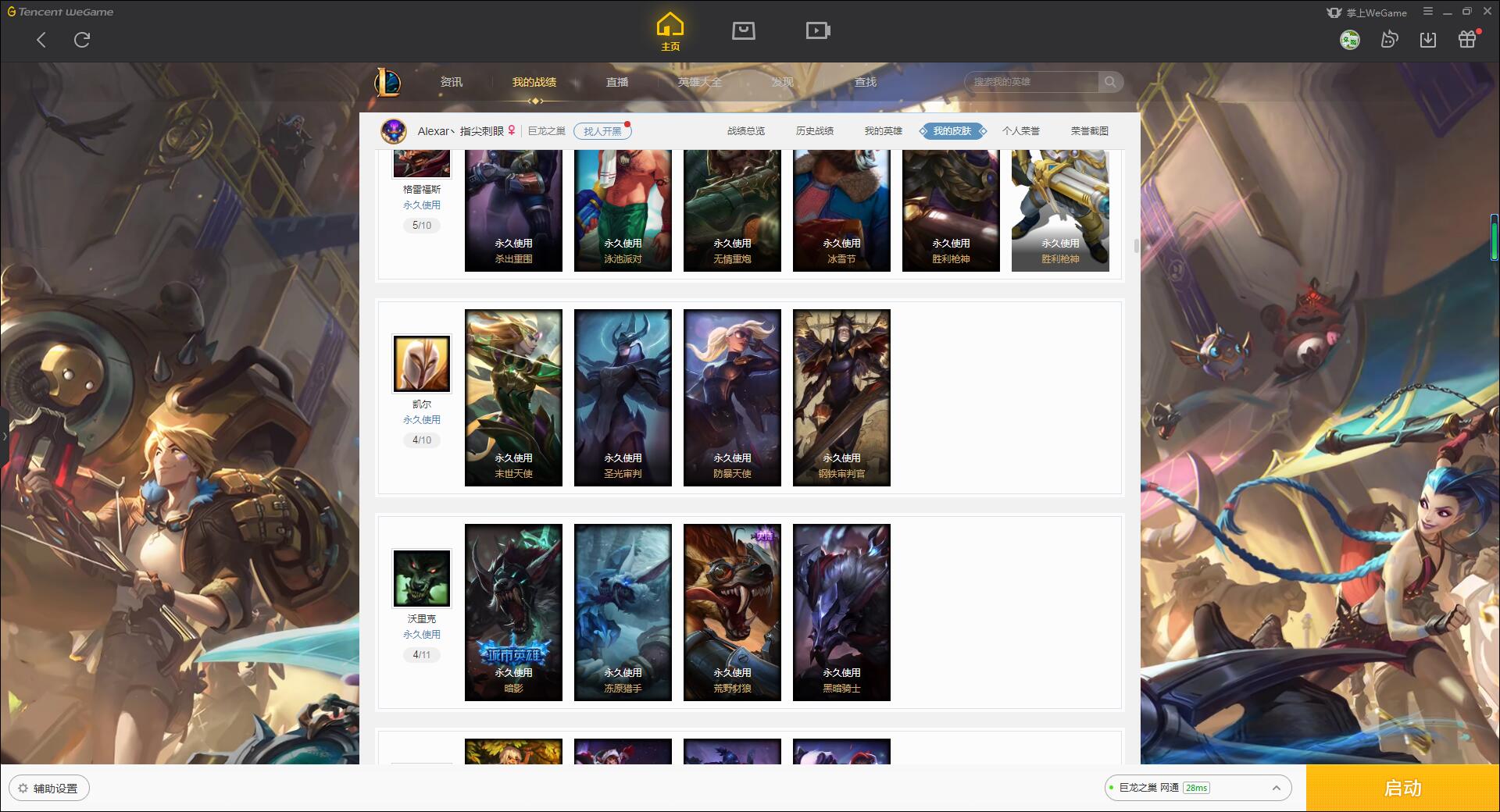Open the store box icon in top bar

(743, 30)
